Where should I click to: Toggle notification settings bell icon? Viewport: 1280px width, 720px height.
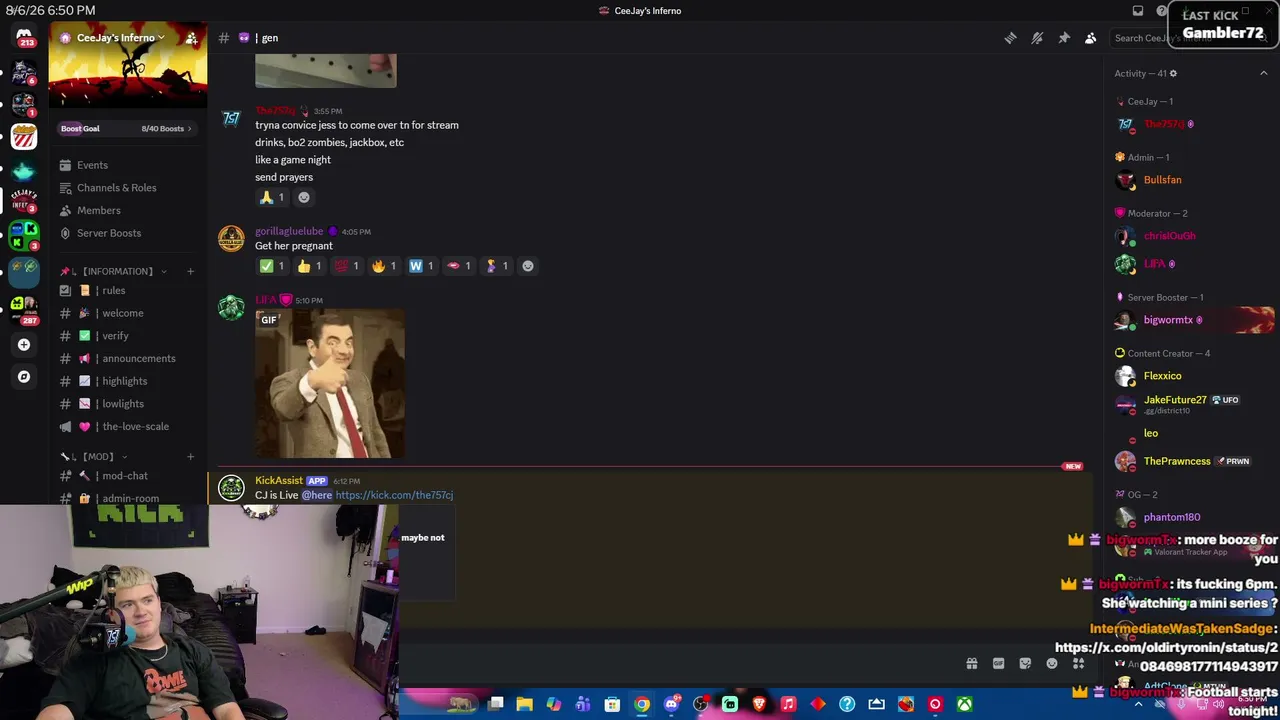click(1037, 38)
